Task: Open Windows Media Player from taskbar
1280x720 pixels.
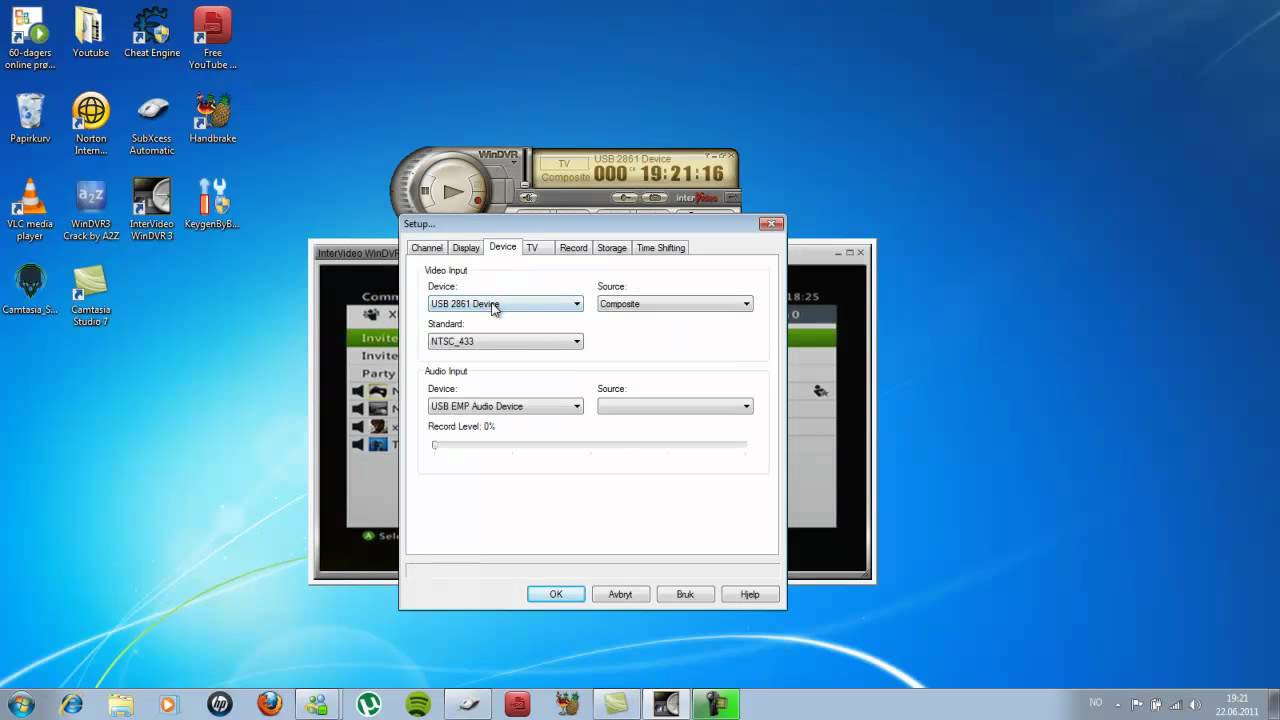Action: (170, 705)
